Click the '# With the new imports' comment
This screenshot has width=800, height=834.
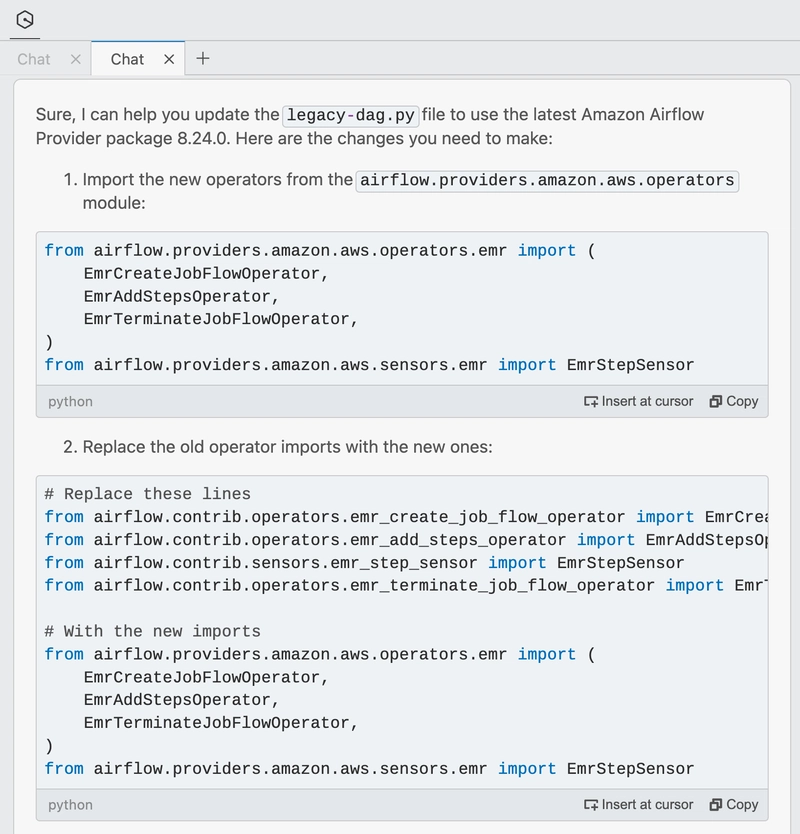(152, 631)
